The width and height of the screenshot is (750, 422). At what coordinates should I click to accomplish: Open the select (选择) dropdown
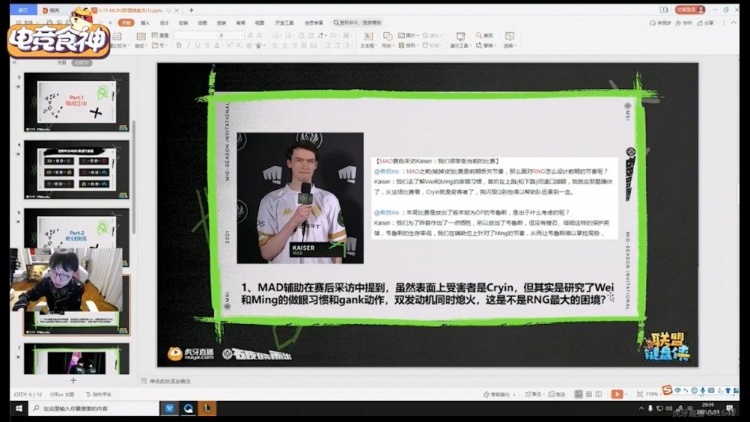[509, 40]
